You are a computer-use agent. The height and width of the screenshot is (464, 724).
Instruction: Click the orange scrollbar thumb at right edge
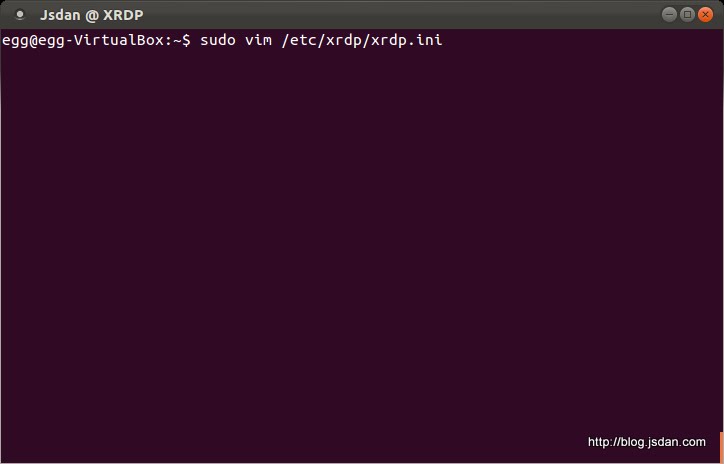[x=720, y=447]
